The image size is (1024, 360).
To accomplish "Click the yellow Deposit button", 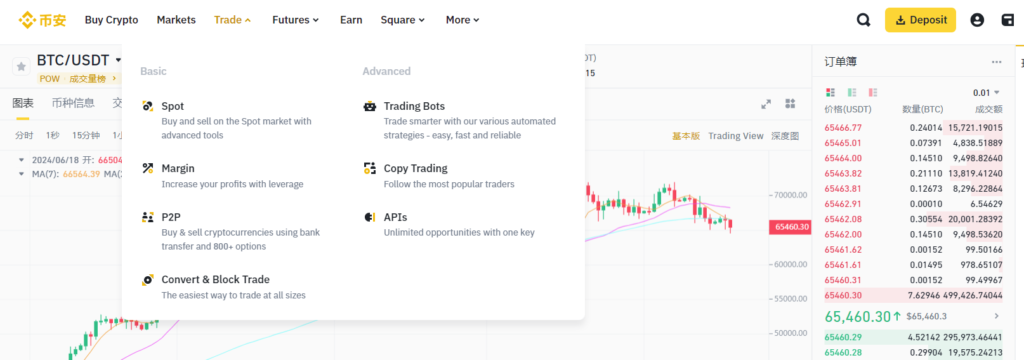I will (920, 20).
